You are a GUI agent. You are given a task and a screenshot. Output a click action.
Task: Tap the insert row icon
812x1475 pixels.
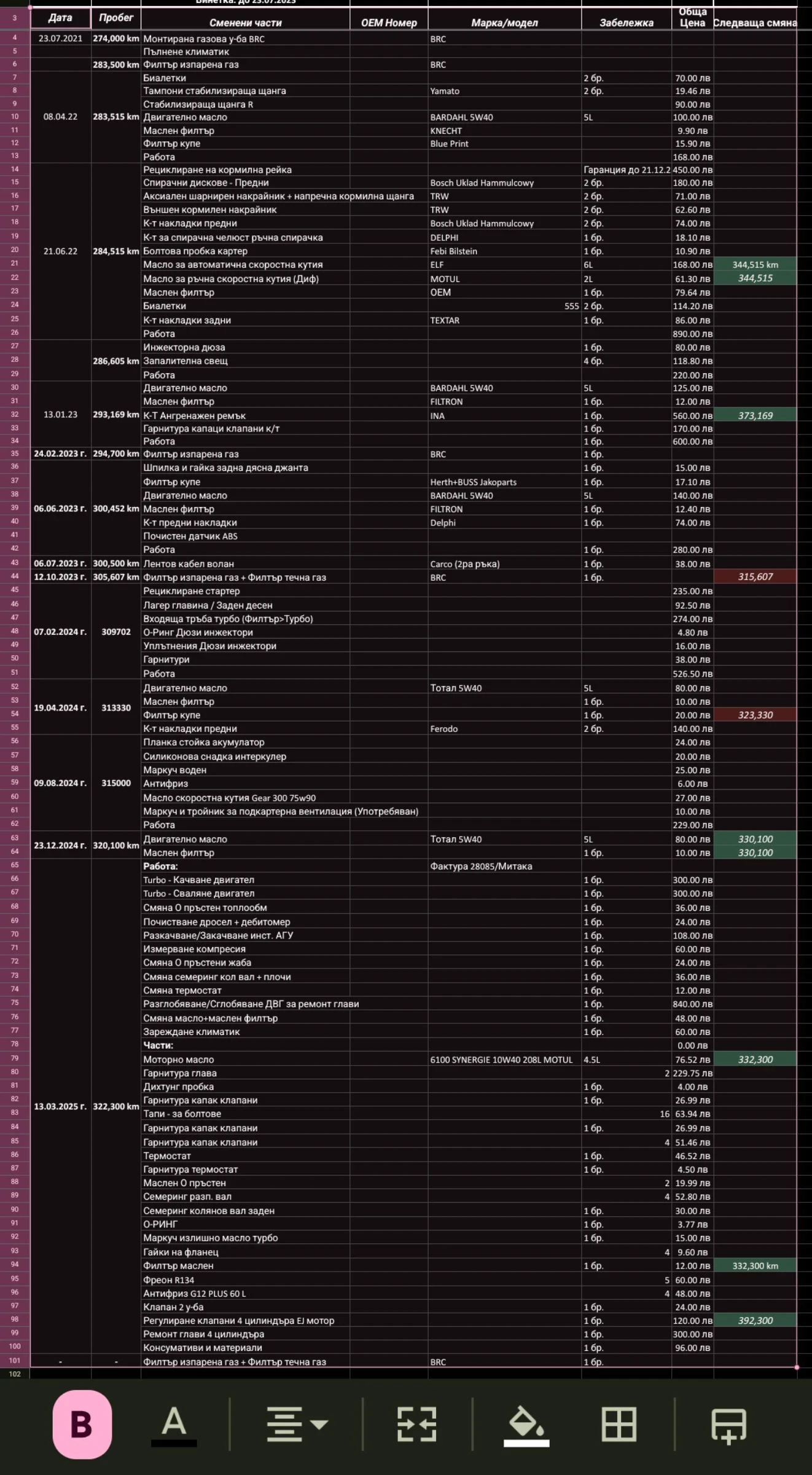pos(728,1425)
